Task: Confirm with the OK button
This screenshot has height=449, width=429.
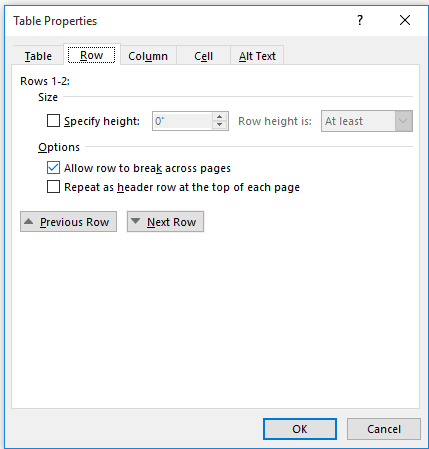Action: [300, 429]
